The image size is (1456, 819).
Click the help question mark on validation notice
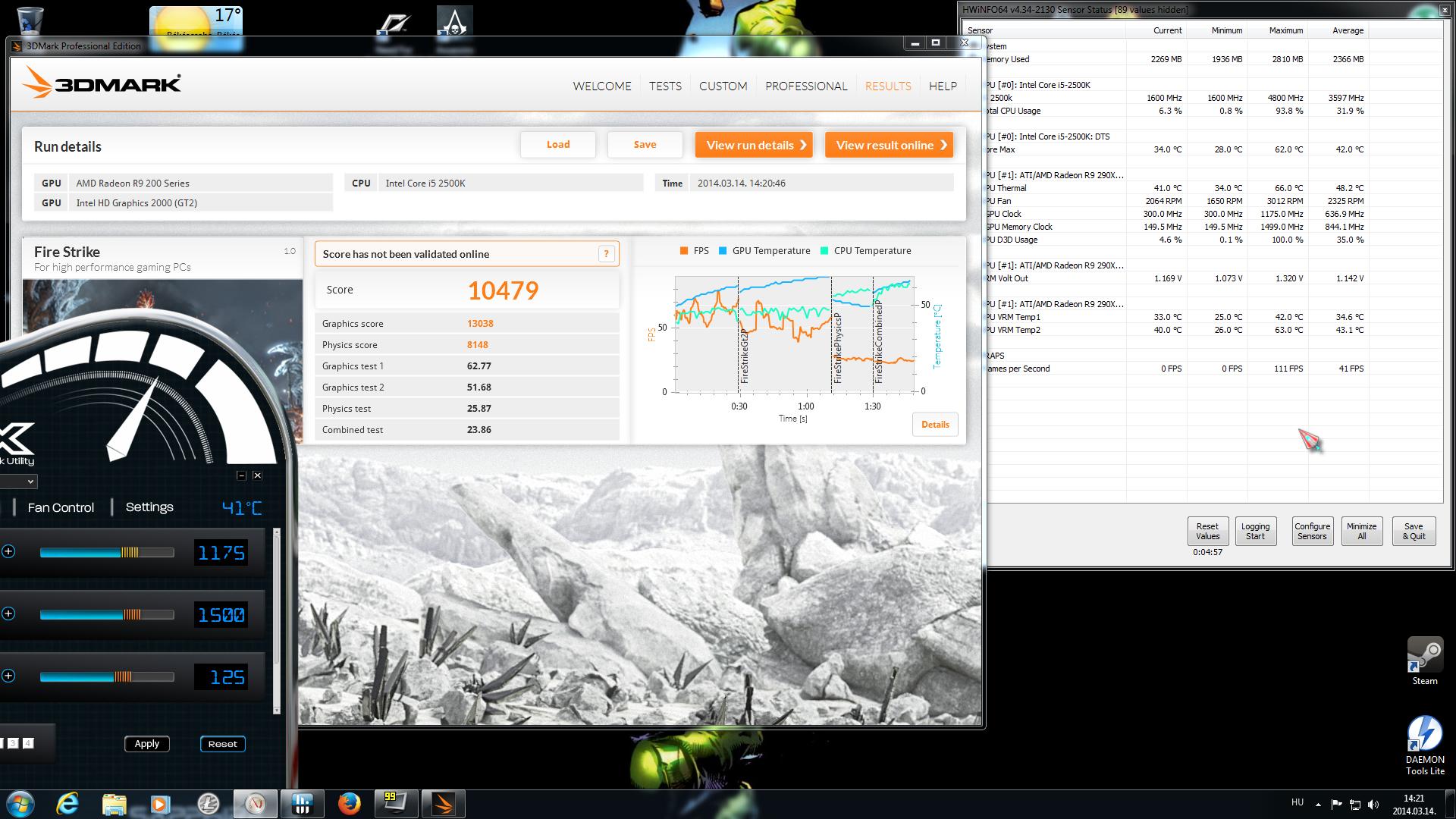[606, 254]
